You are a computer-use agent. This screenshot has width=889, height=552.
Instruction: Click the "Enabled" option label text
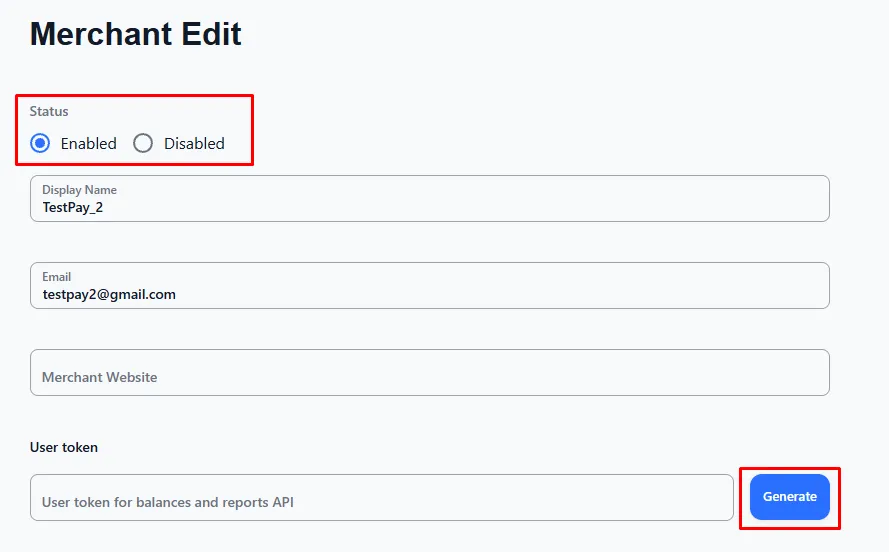pyautogui.click(x=88, y=143)
